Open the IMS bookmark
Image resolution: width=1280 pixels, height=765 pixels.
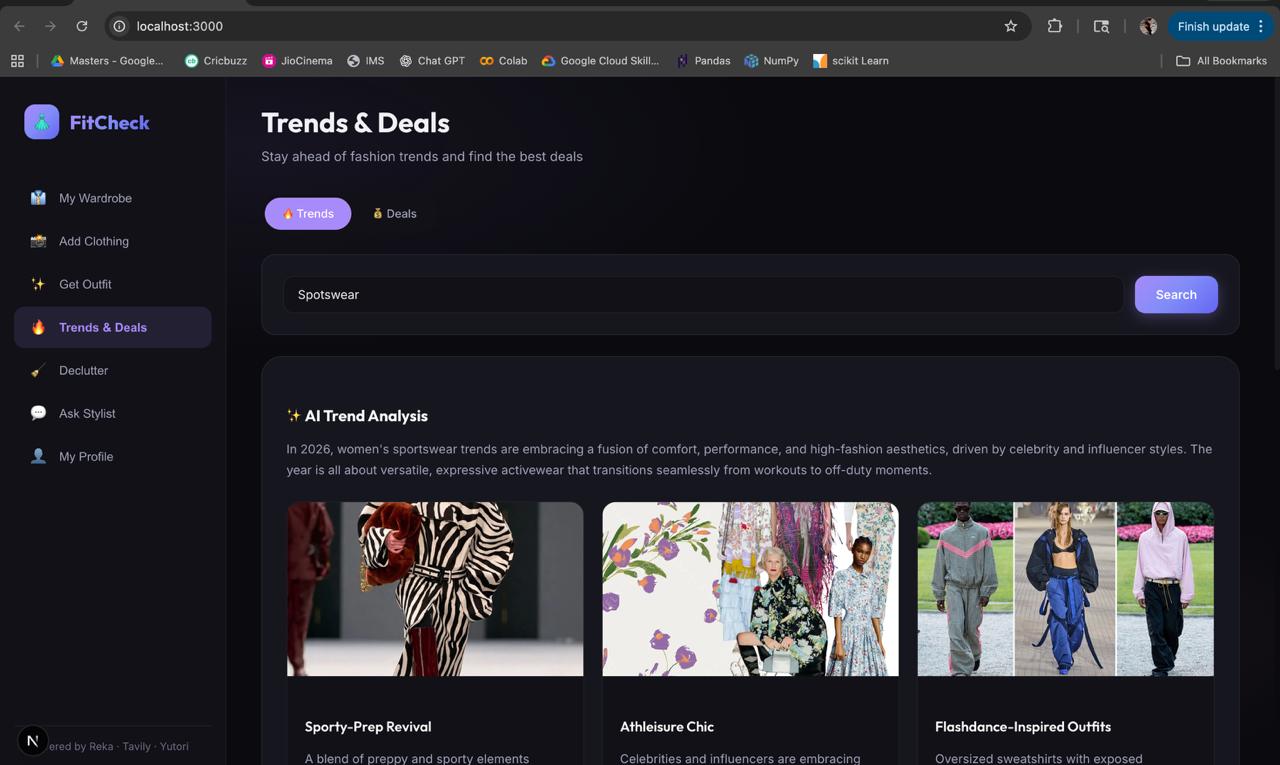click(x=365, y=61)
